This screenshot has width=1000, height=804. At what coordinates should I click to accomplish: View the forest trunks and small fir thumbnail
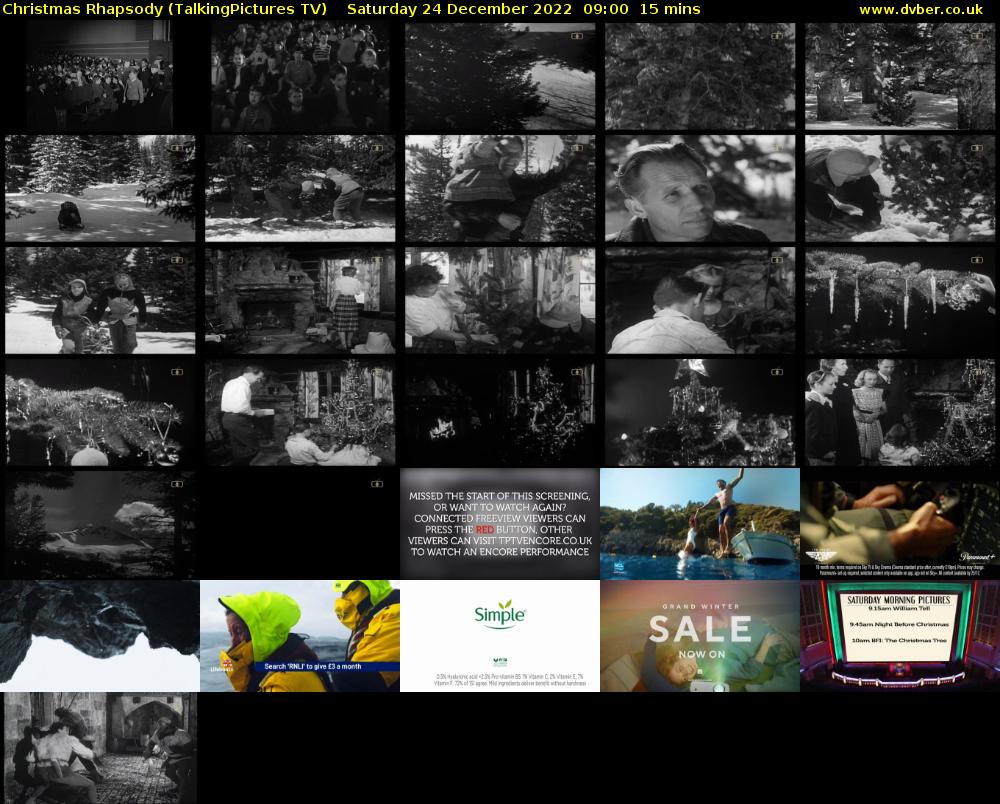pos(900,76)
